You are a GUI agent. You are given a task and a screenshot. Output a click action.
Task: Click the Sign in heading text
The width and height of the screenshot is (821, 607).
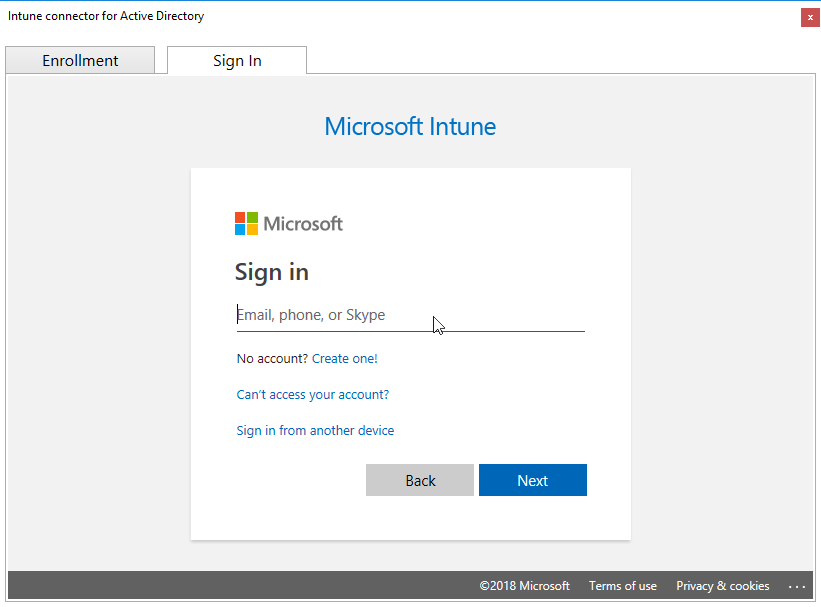tap(272, 272)
